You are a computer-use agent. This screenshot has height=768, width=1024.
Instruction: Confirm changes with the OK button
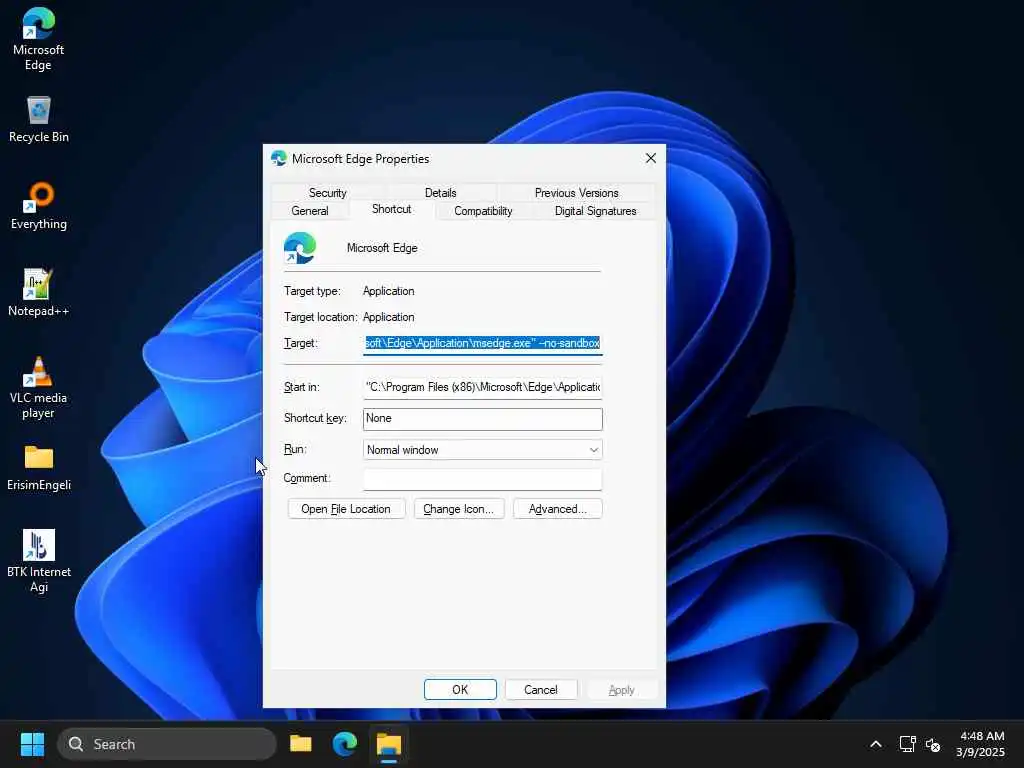click(460, 690)
